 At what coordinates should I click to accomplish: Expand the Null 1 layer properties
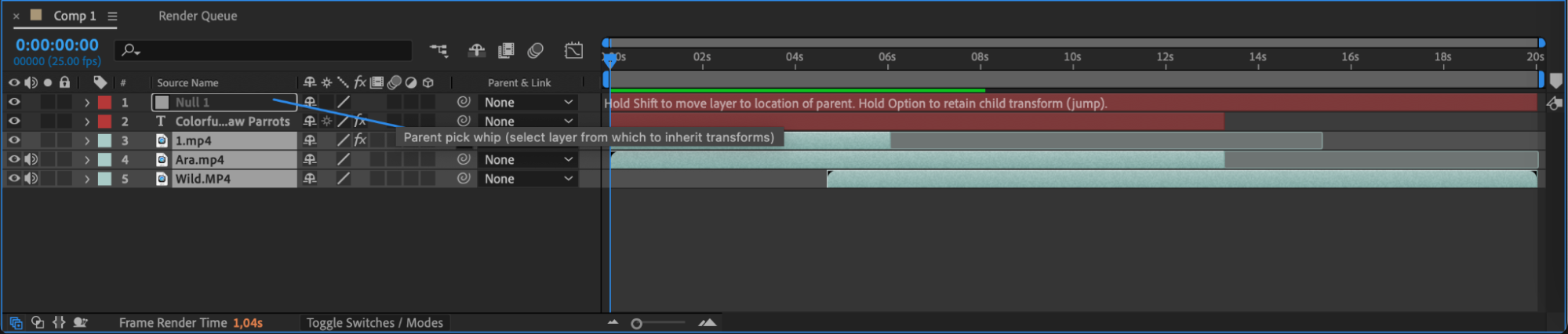[x=87, y=102]
